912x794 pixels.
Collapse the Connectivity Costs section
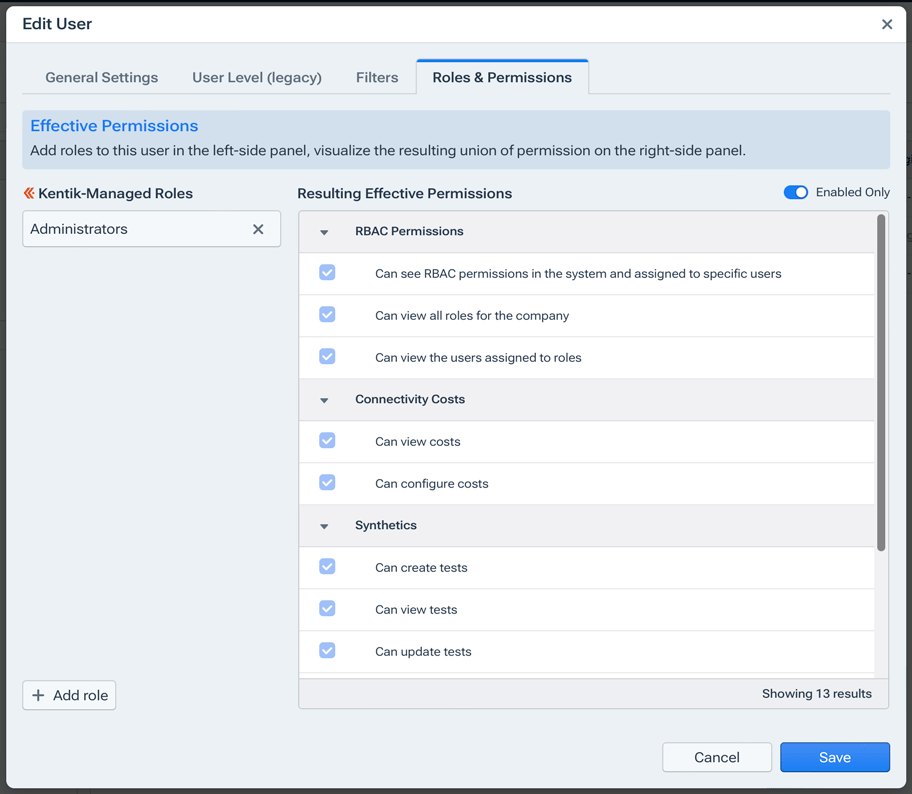[324, 399]
